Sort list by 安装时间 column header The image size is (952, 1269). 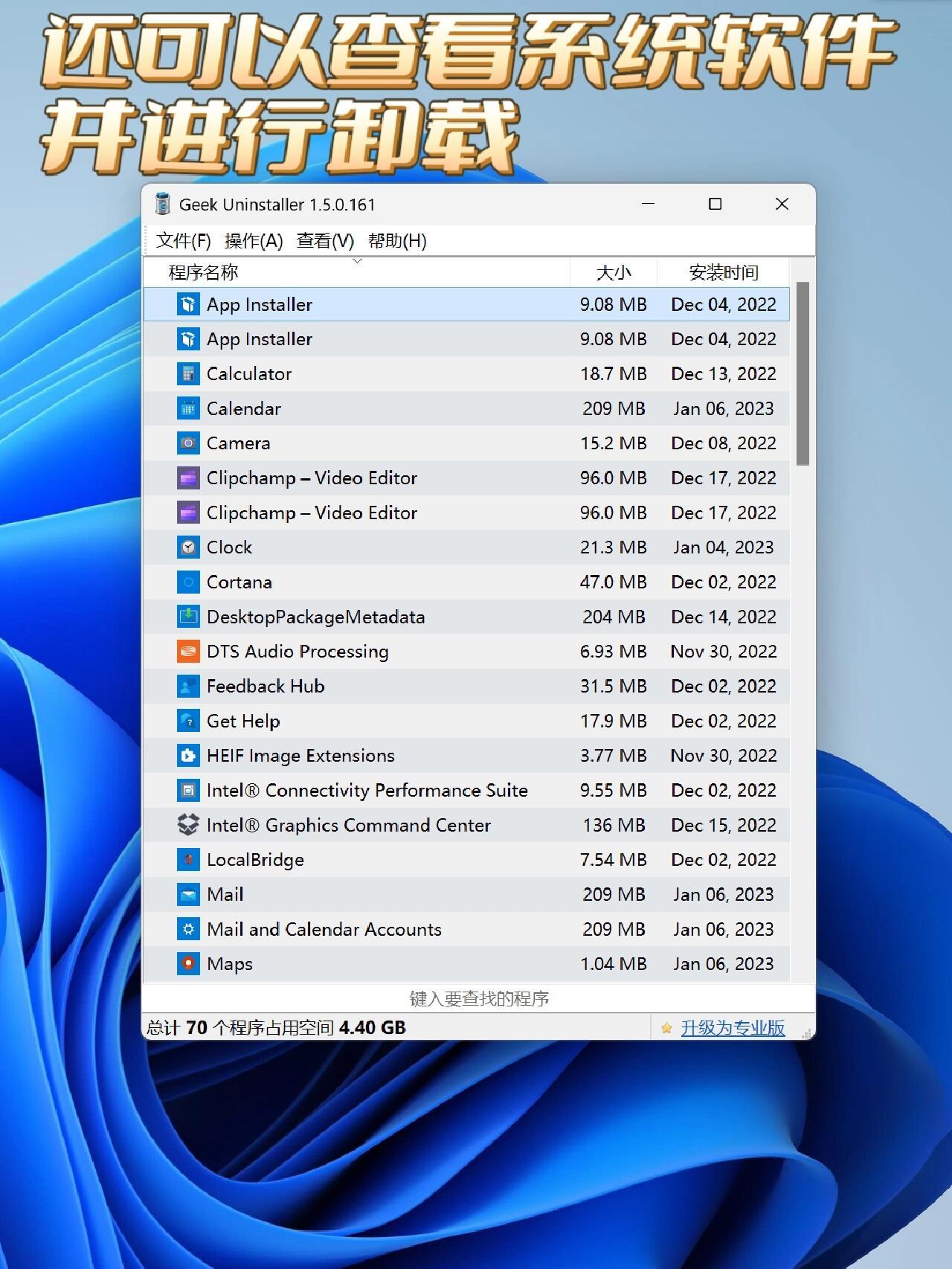click(723, 272)
